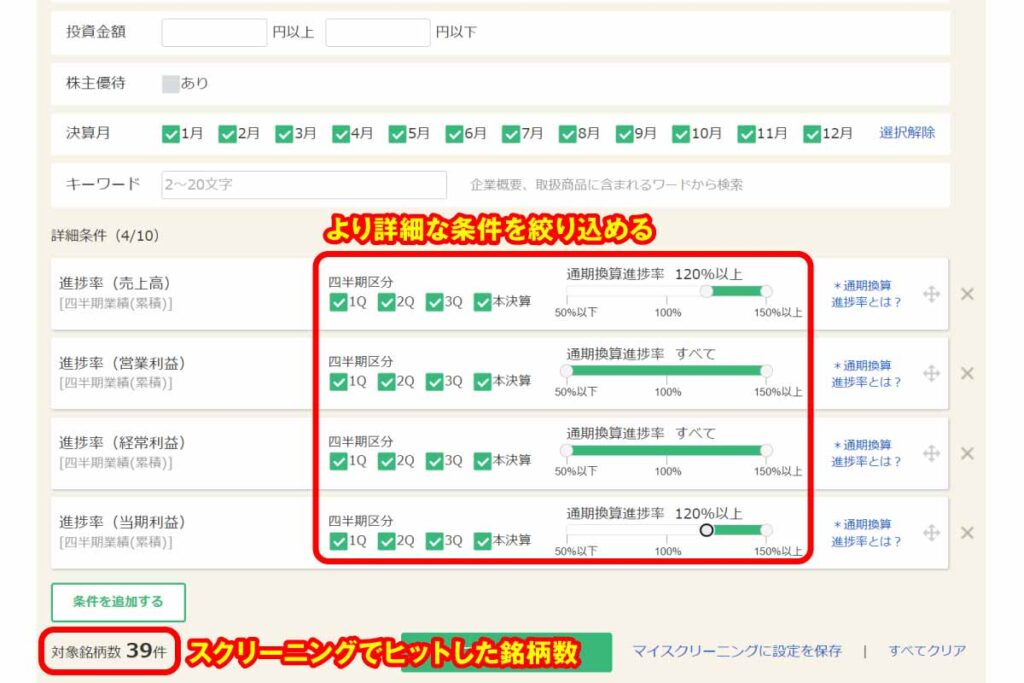Click the 営業利益 progress slider's left handle

[x=567, y=371]
